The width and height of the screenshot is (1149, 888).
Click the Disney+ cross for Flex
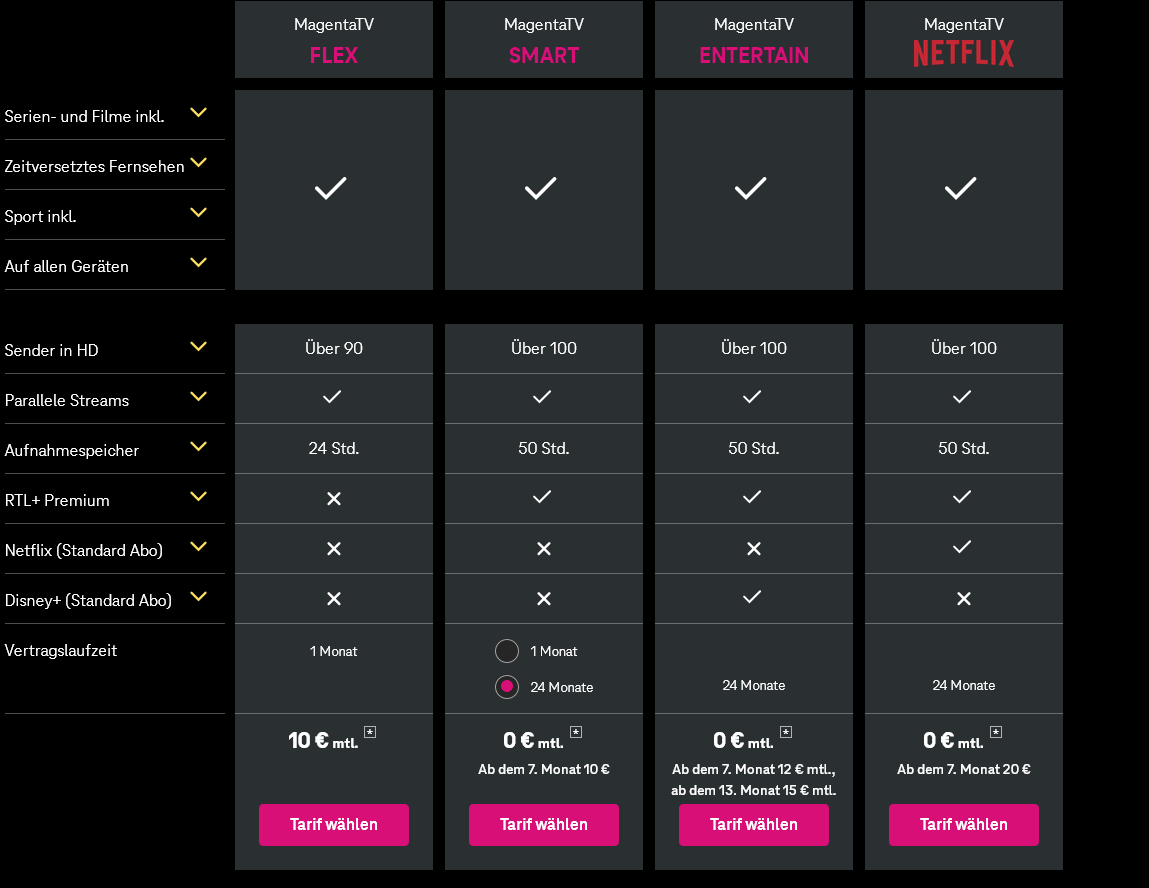coord(334,599)
